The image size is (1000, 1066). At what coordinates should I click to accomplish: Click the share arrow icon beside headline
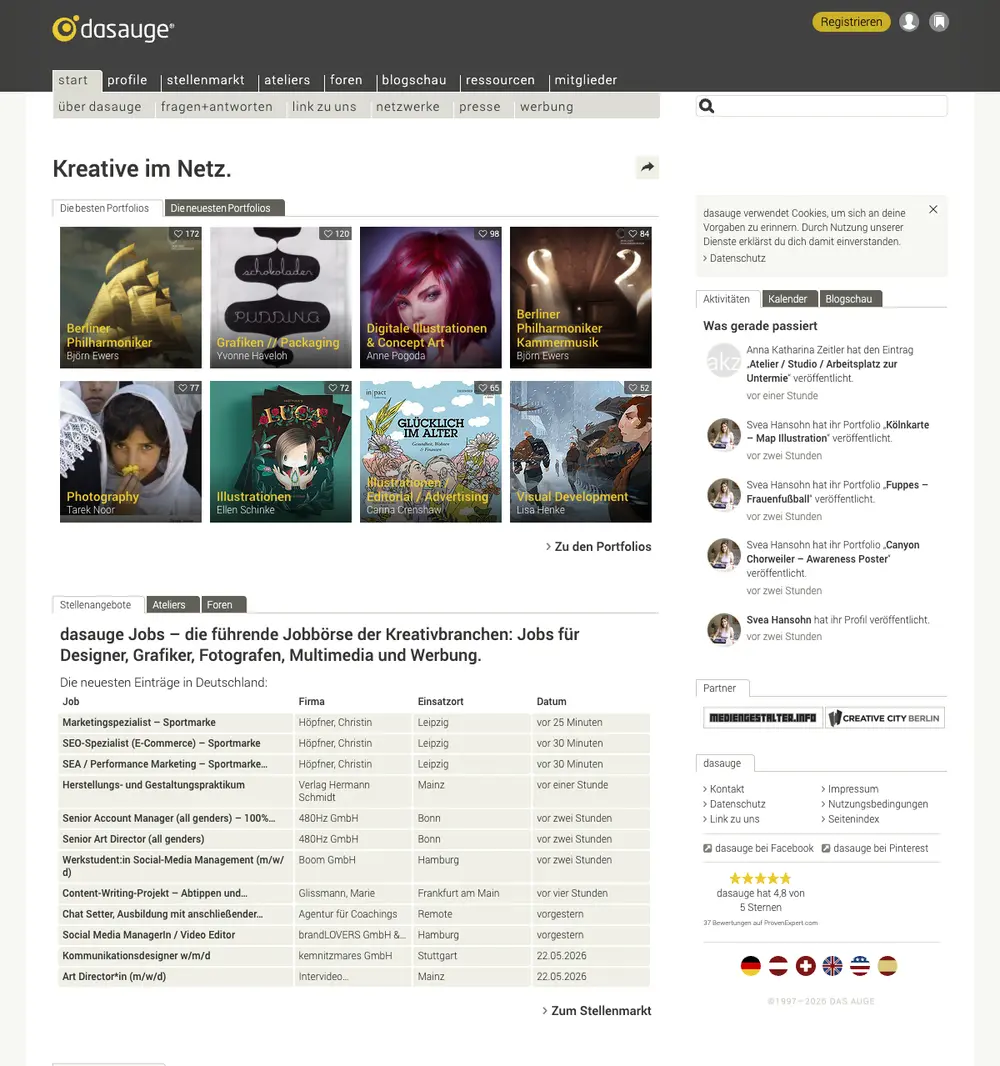[647, 167]
